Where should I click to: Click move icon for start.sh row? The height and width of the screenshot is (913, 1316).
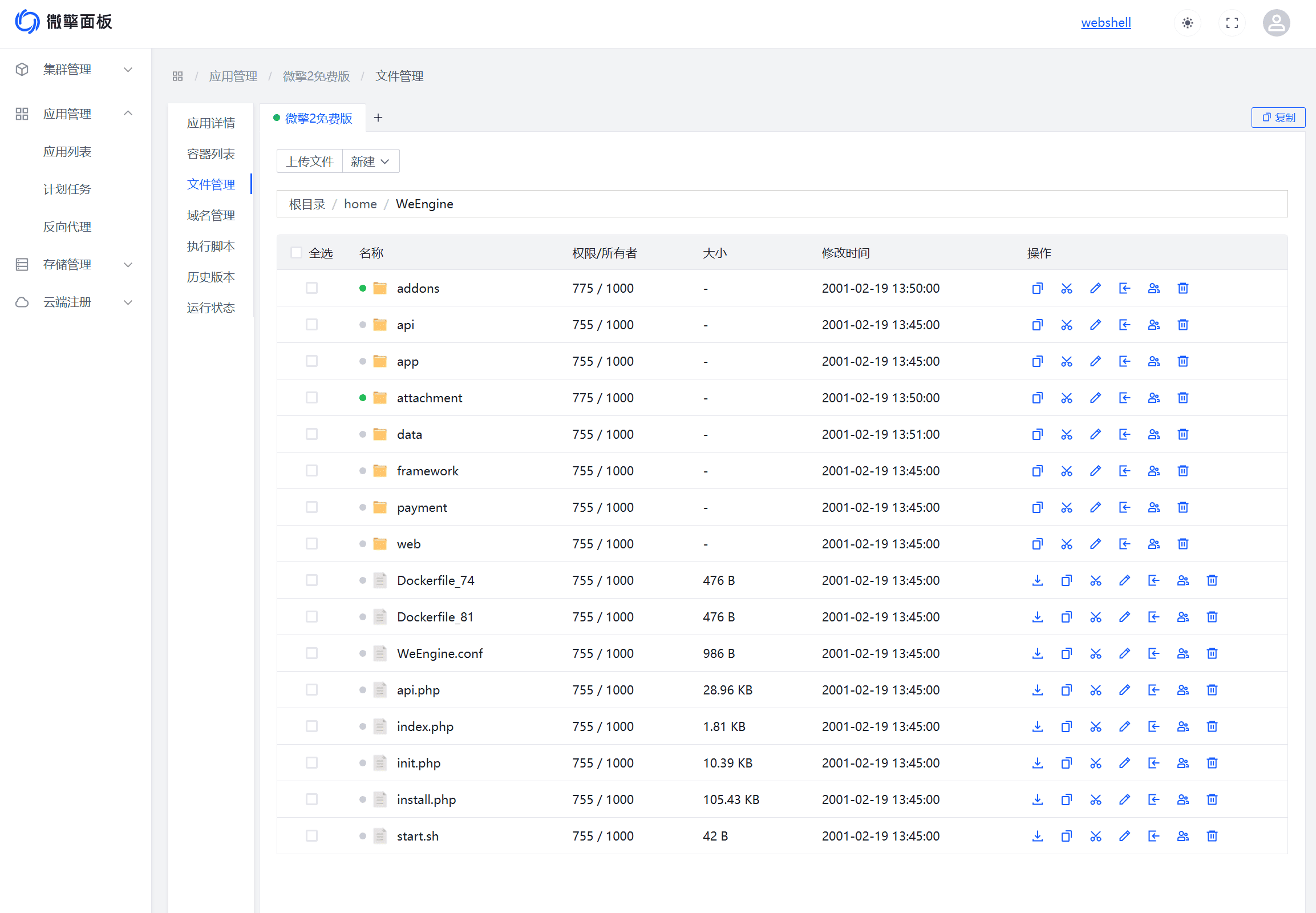pyautogui.click(x=1153, y=837)
